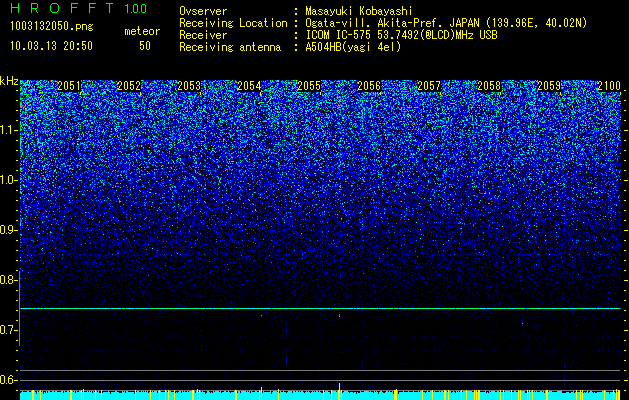Click the 0.8 kHz frequency label

coord(9,280)
